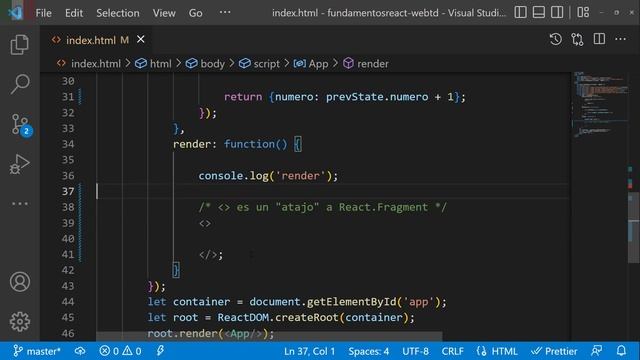Open the Selection menu
Image resolution: width=640 pixels, height=360 pixels.
(x=118, y=13)
